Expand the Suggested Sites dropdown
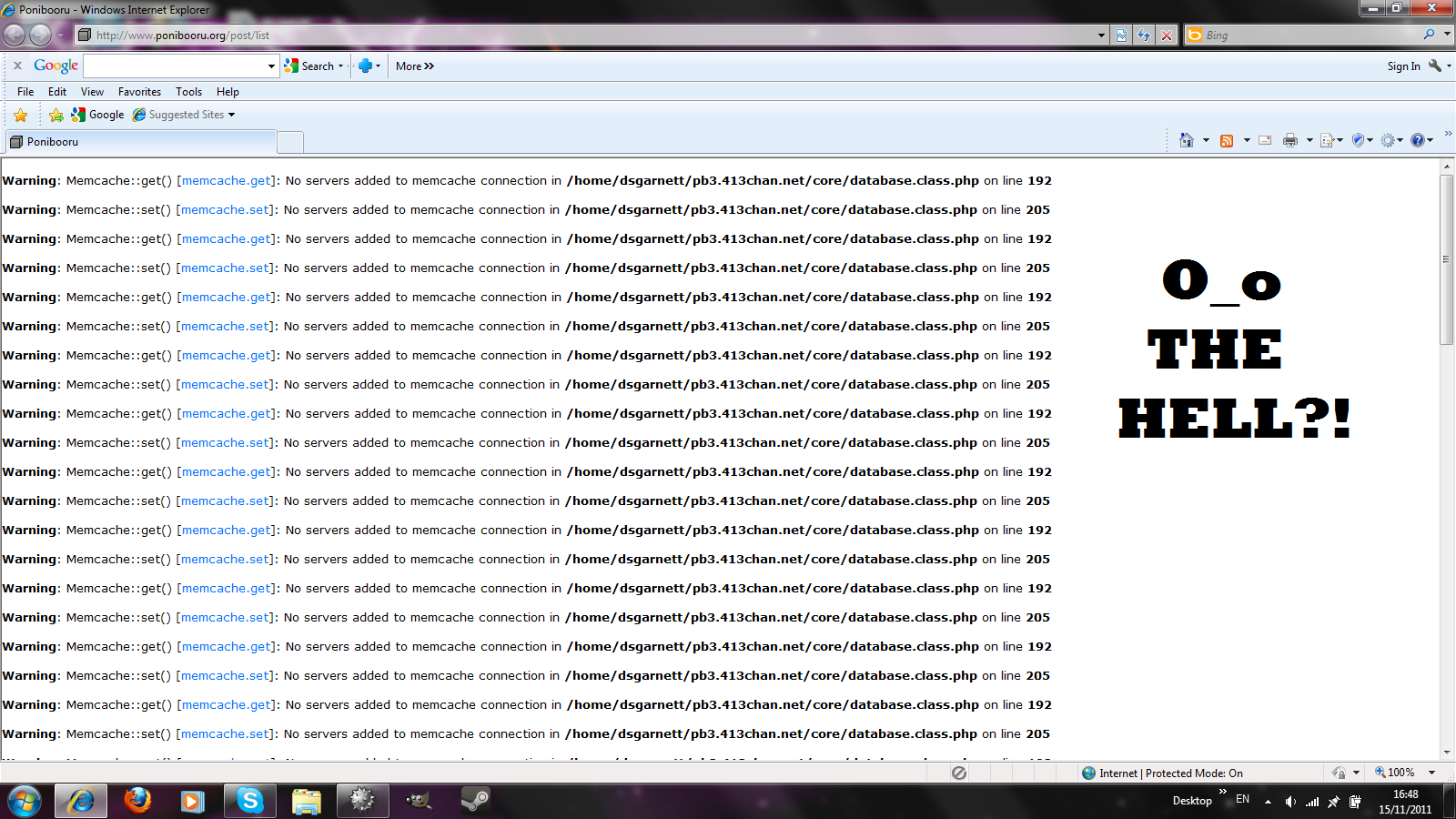Viewport: 1456px width, 819px height. pos(231,115)
